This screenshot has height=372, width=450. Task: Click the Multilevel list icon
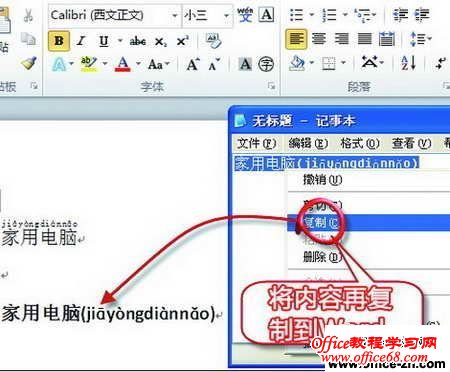tap(362, 15)
